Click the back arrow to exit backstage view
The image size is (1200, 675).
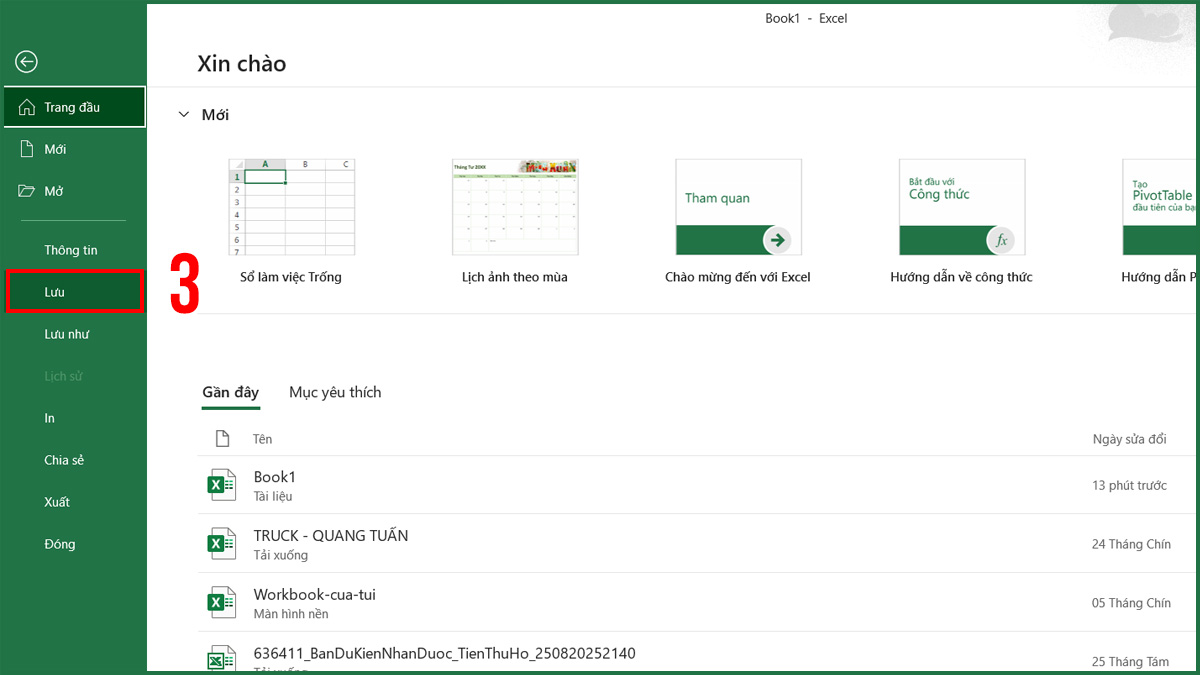[26, 62]
